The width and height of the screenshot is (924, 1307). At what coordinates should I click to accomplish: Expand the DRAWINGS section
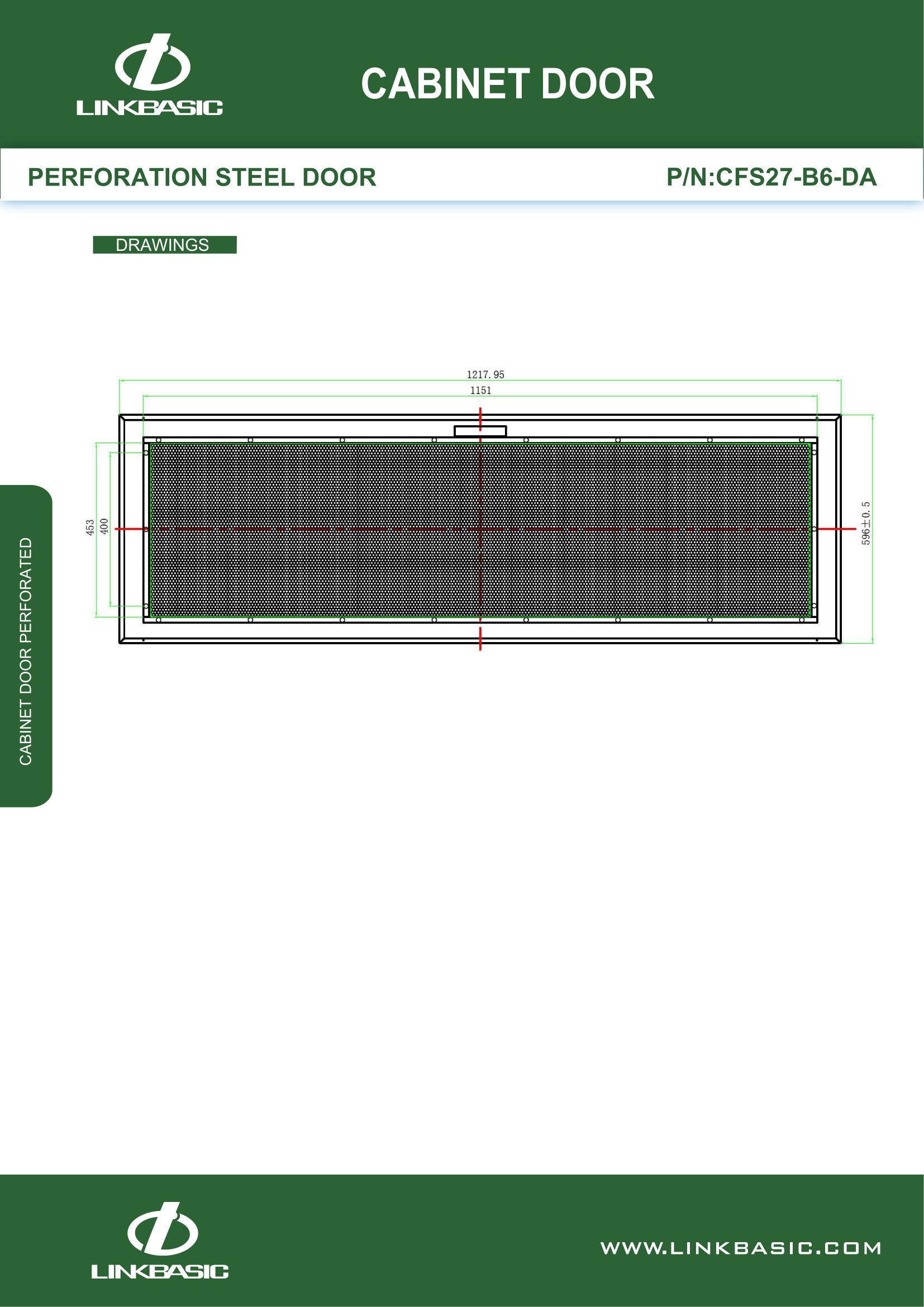point(163,245)
